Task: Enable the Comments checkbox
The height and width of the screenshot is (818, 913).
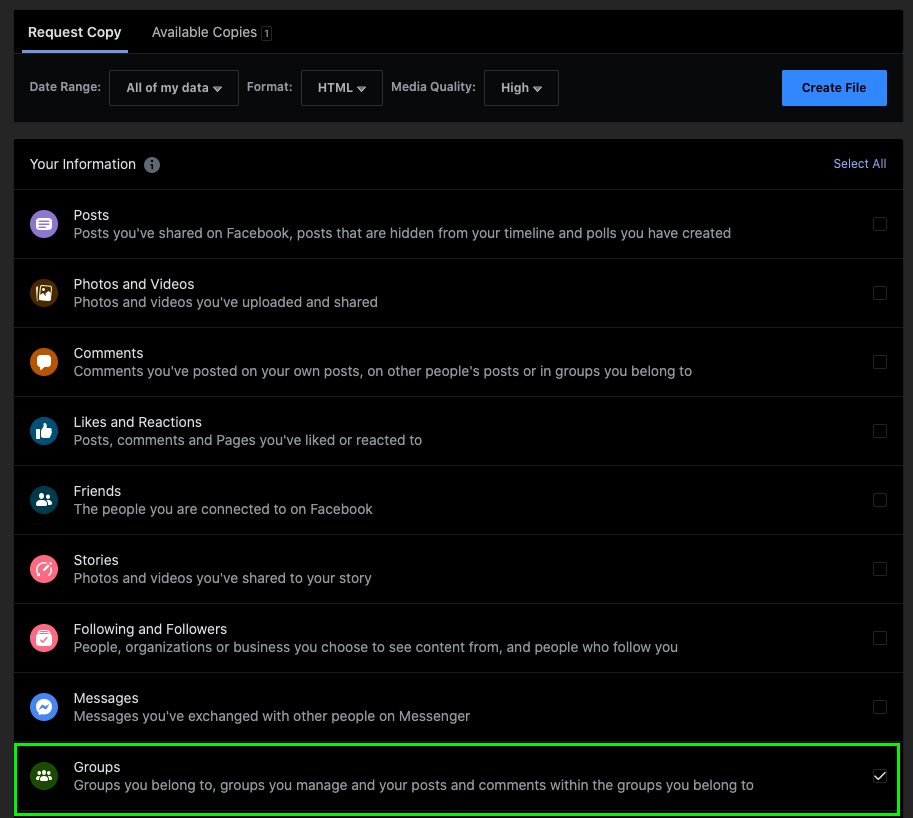Action: pyautogui.click(x=880, y=362)
